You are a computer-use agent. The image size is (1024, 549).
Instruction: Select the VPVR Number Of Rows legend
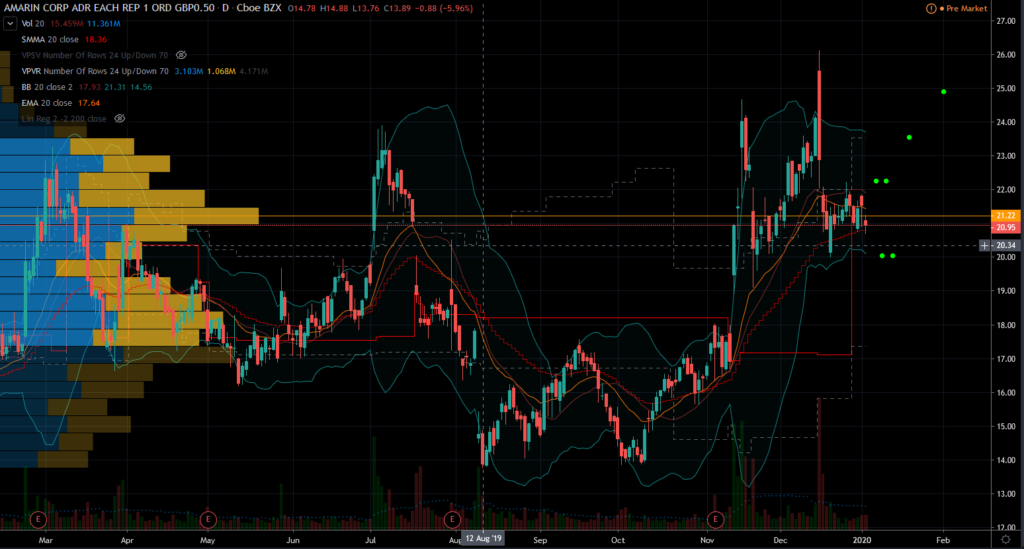(x=95, y=71)
